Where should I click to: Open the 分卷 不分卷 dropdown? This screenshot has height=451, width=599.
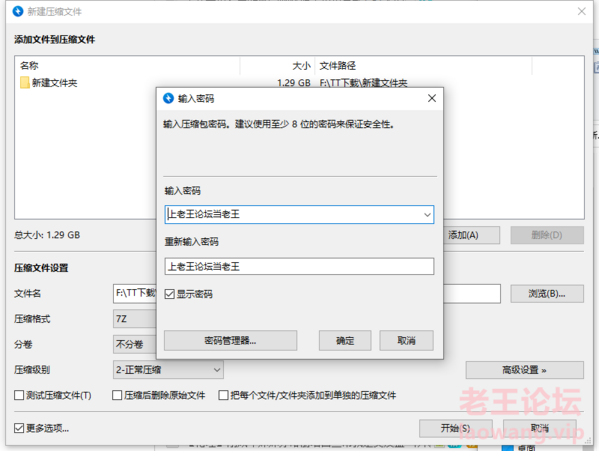[x=135, y=344]
